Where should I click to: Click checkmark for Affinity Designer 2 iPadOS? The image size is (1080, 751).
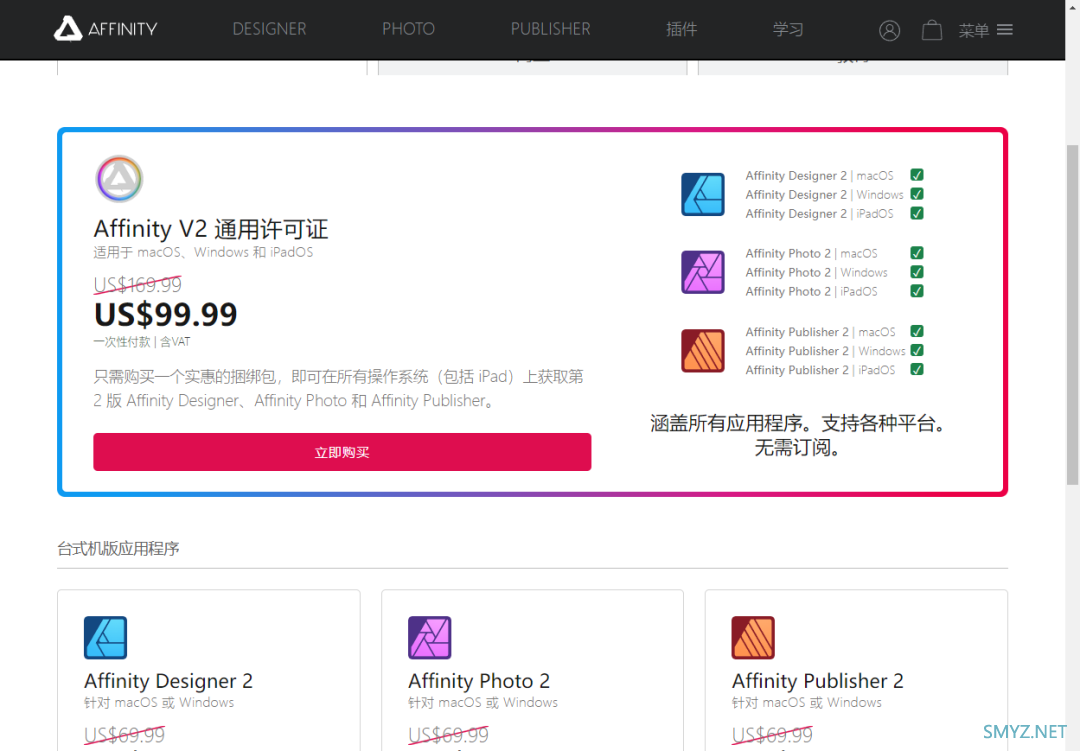pyautogui.click(x=917, y=214)
